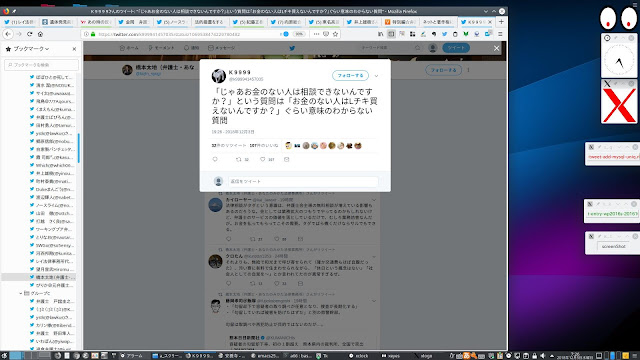The height and width of the screenshot is (360, 640).
Task: Open Twitter モーメント
Action: (x=161, y=48)
